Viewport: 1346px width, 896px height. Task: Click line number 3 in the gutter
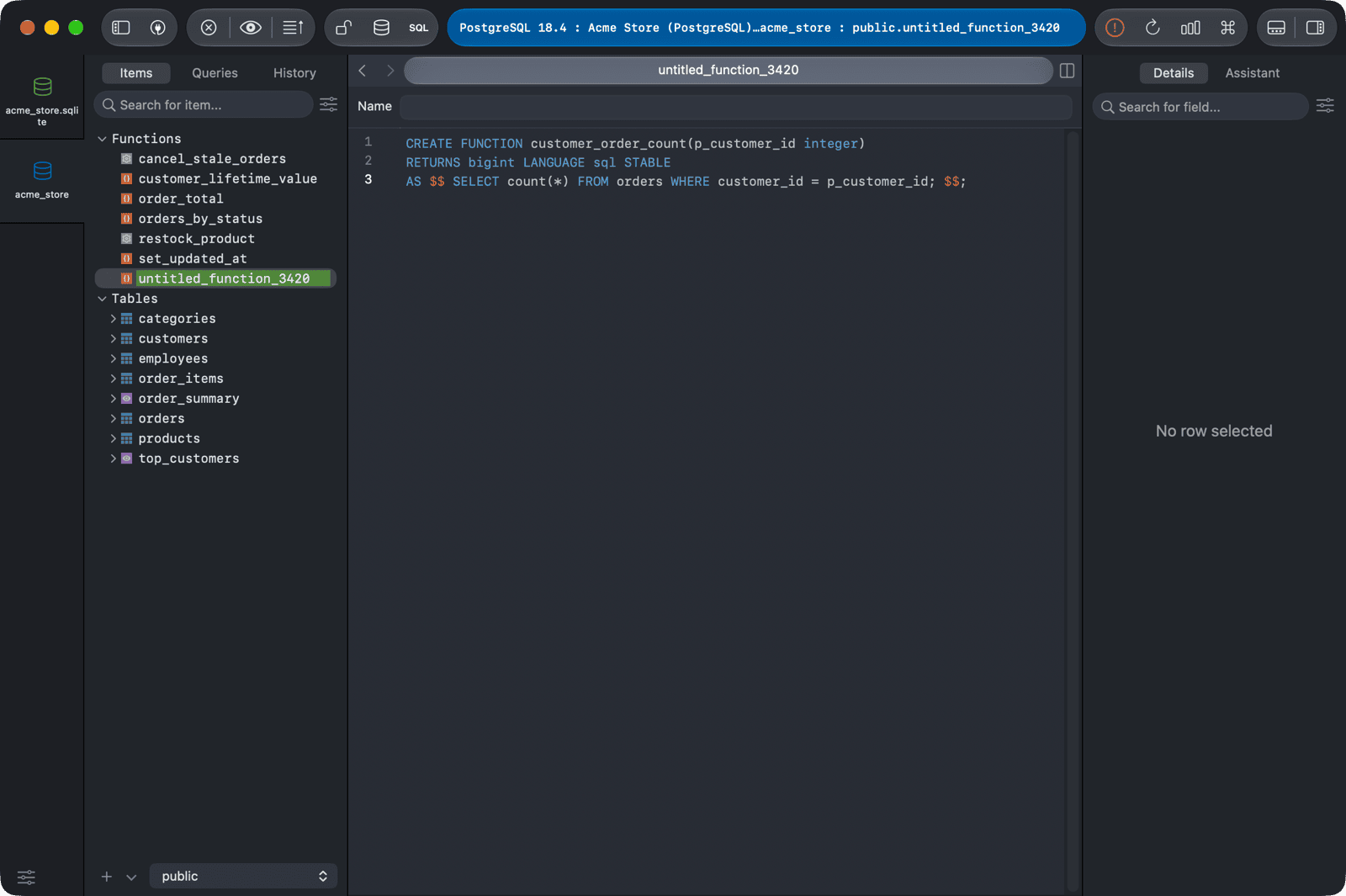[368, 180]
